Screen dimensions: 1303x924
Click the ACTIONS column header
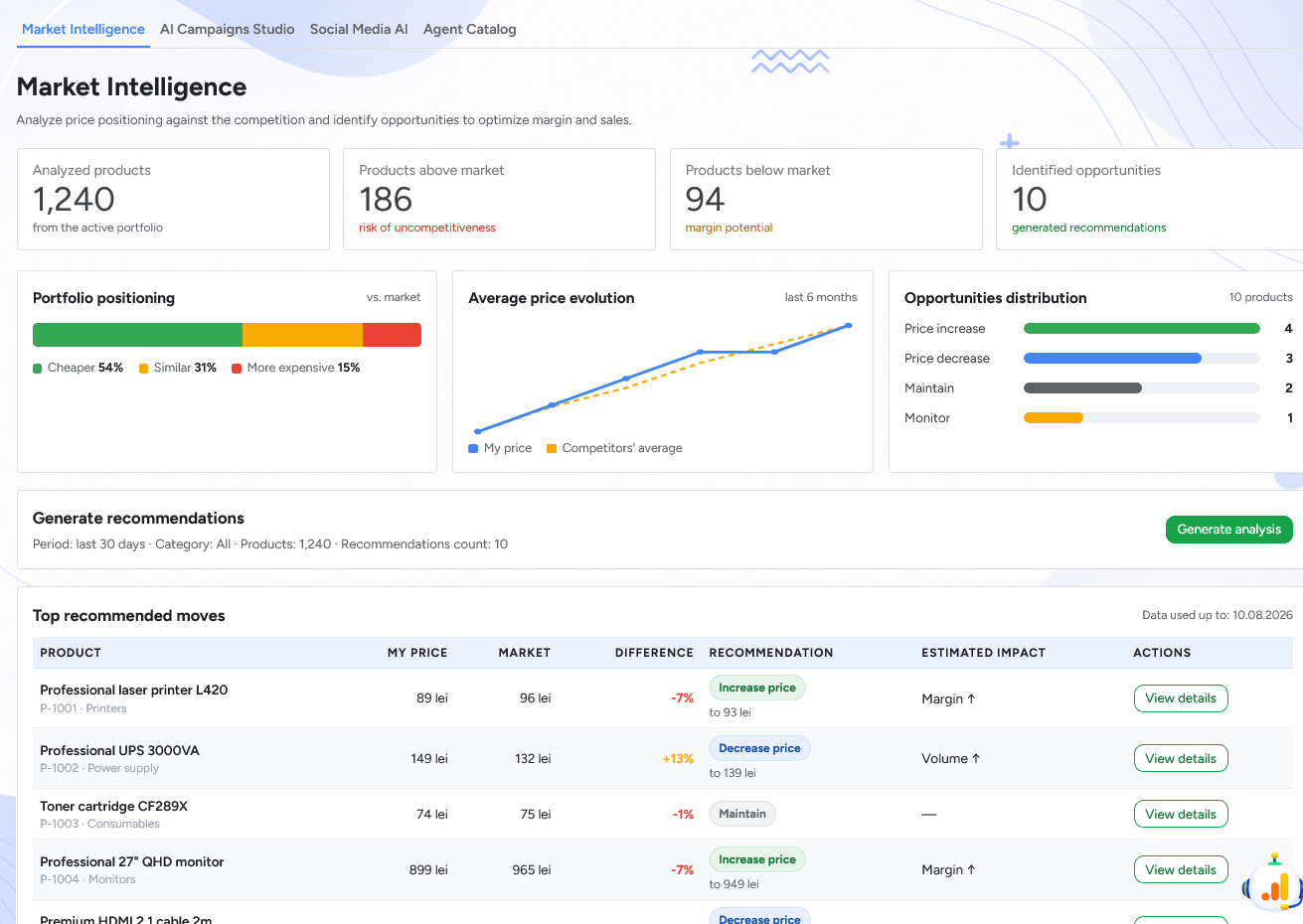[x=1162, y=653]
